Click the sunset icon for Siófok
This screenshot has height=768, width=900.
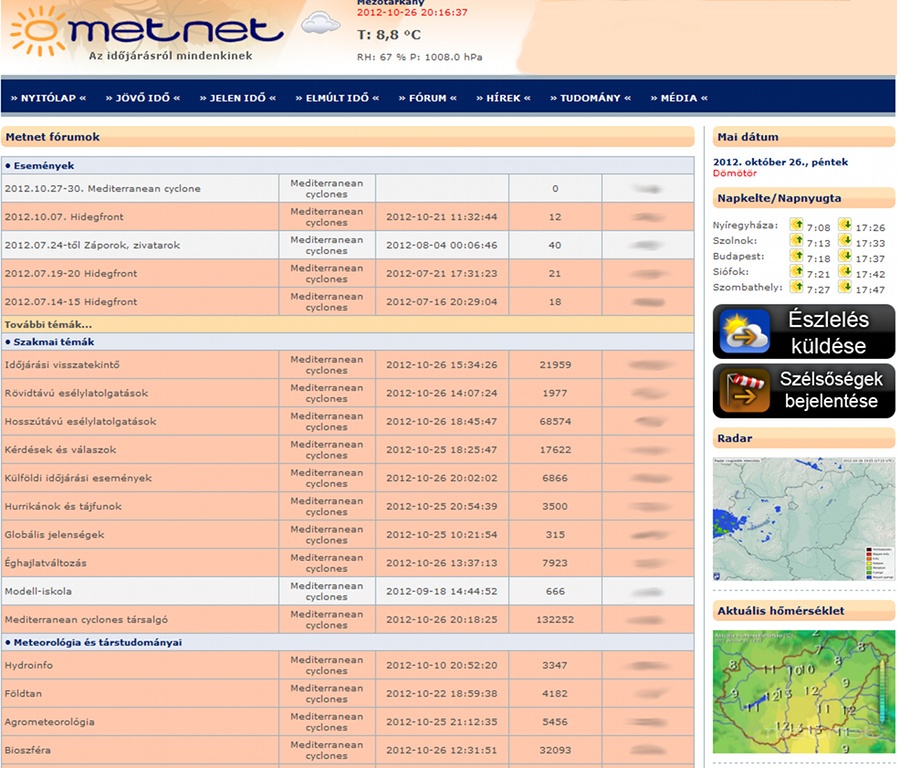(x=844, y=273)
